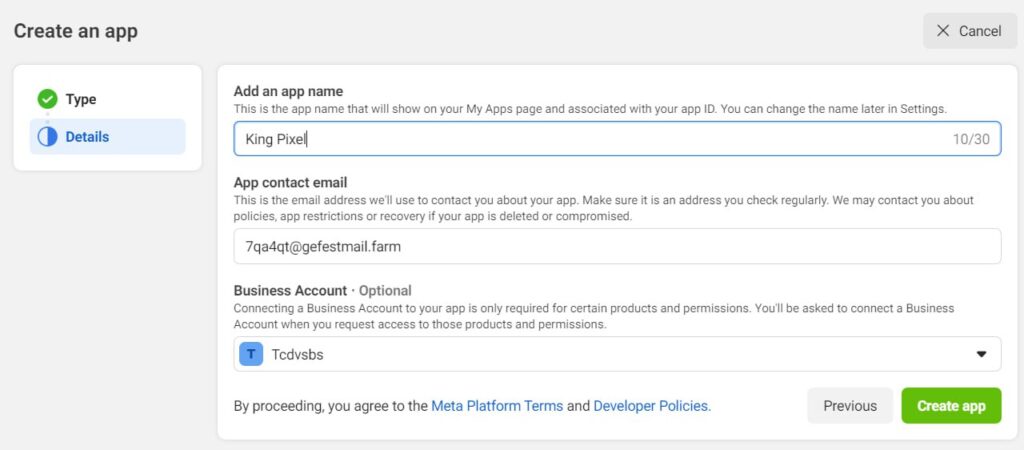Click the Business Account Optional label
Viewport: 1024px width, 450px height.
click(x=323, y=291)
